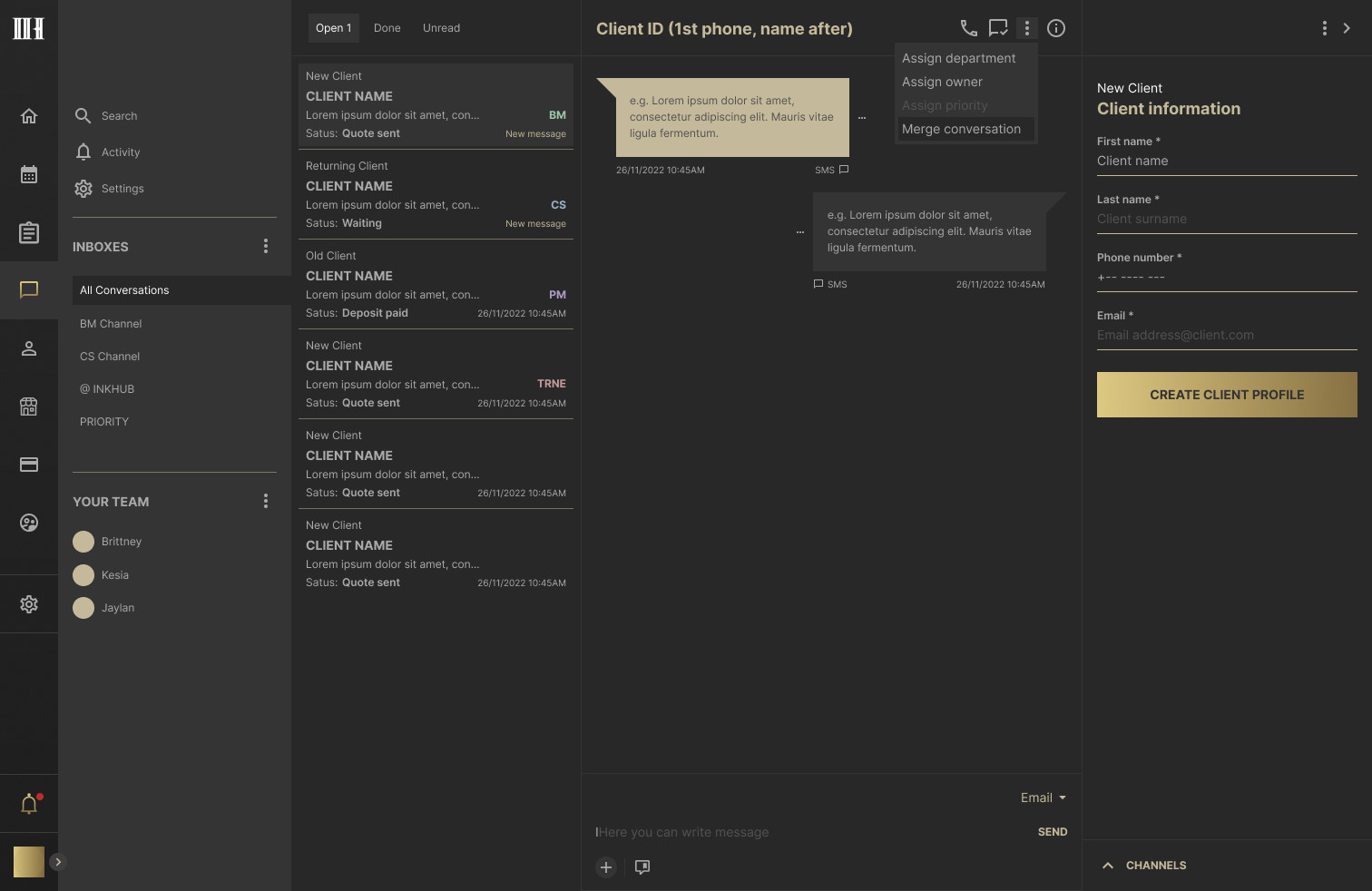1372x891 pixels.
Task: Open the notifications bell with red dot
Action: 30,803
